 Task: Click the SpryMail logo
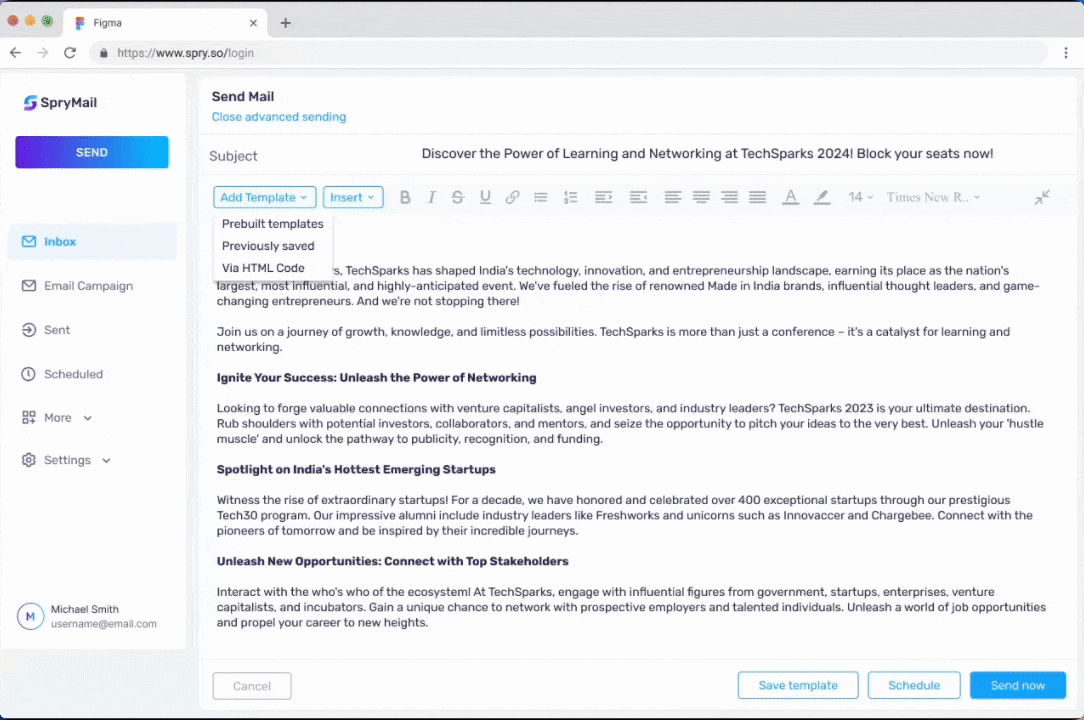[x=60, y=102]
